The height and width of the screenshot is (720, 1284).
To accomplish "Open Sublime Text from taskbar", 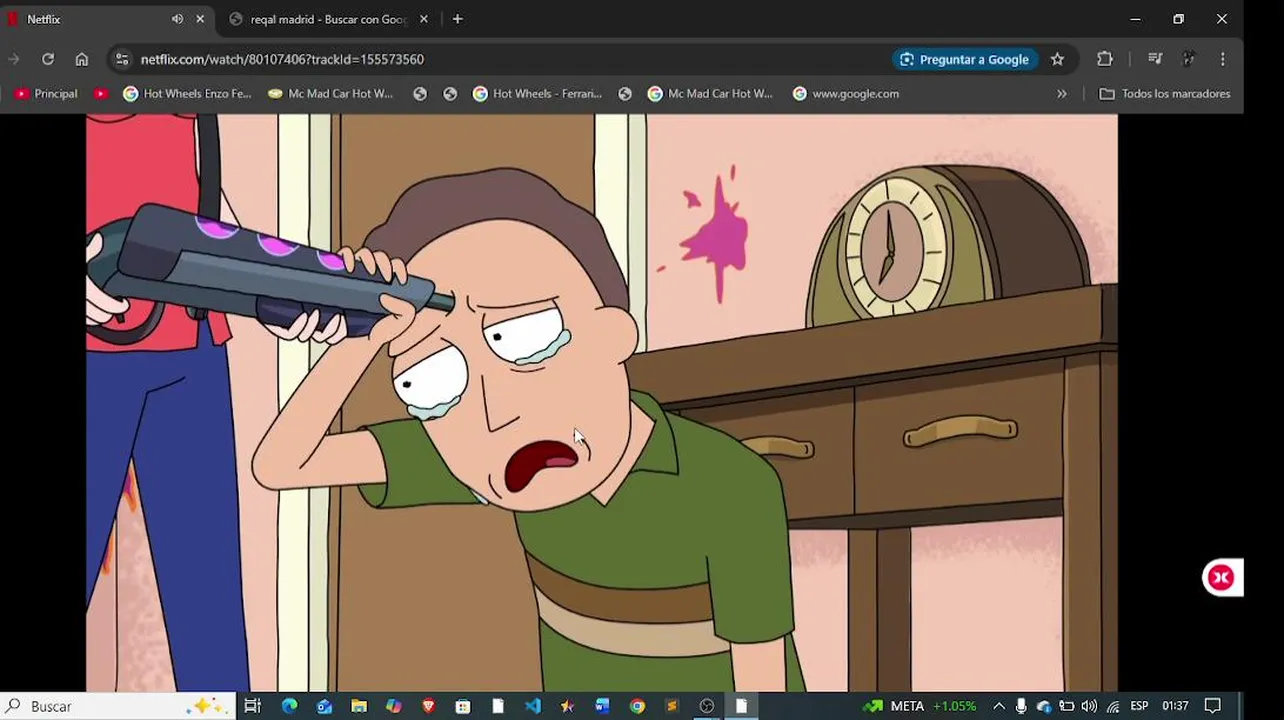I will click(x=672, y=706).
